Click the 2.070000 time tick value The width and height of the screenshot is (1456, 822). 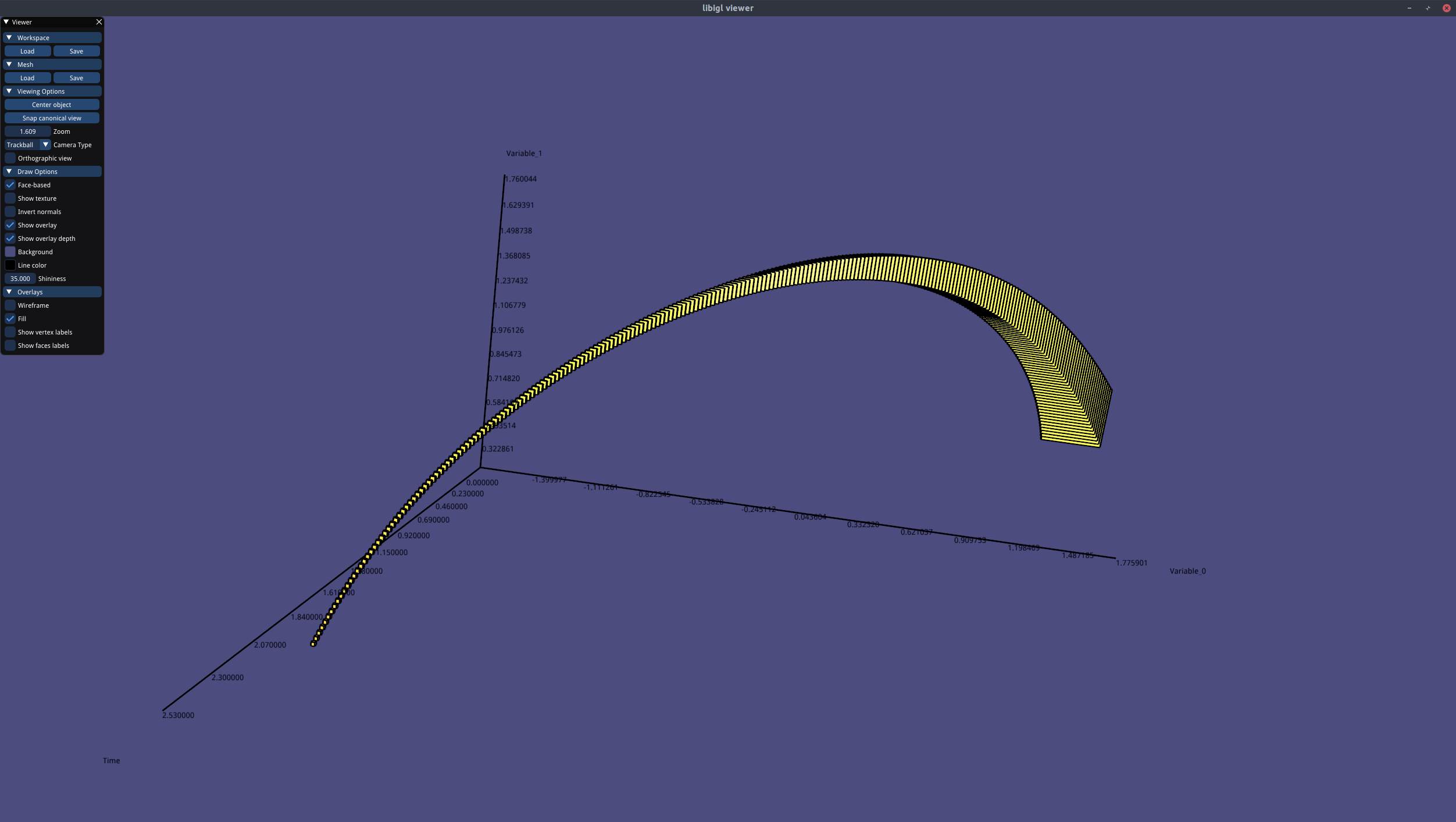click(x=270, y=645)
